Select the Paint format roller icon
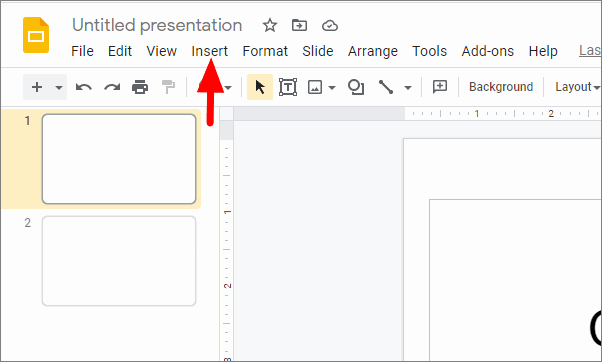602x362 pixels. click(168, 87)
